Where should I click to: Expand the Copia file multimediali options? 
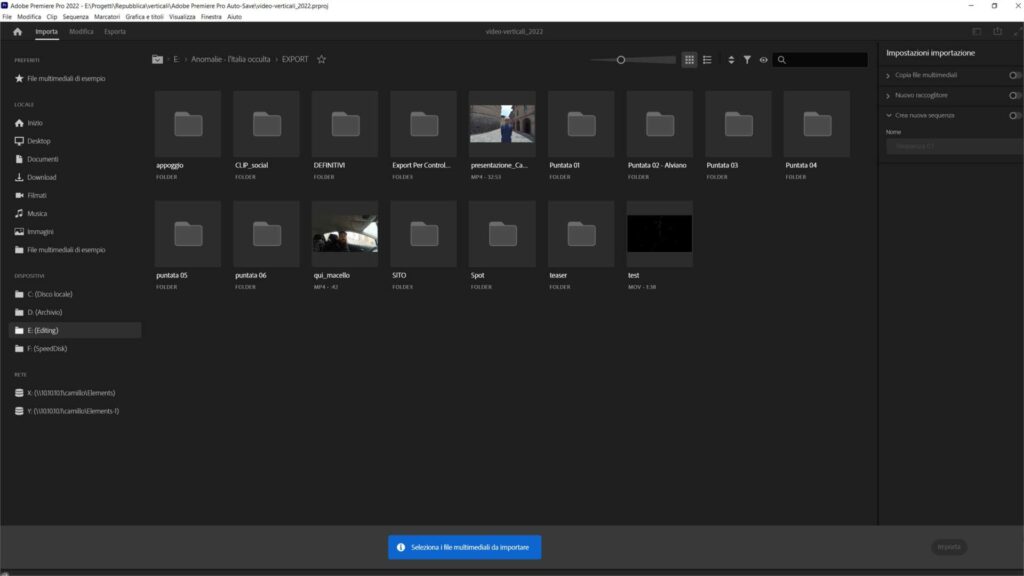[889, 76]
